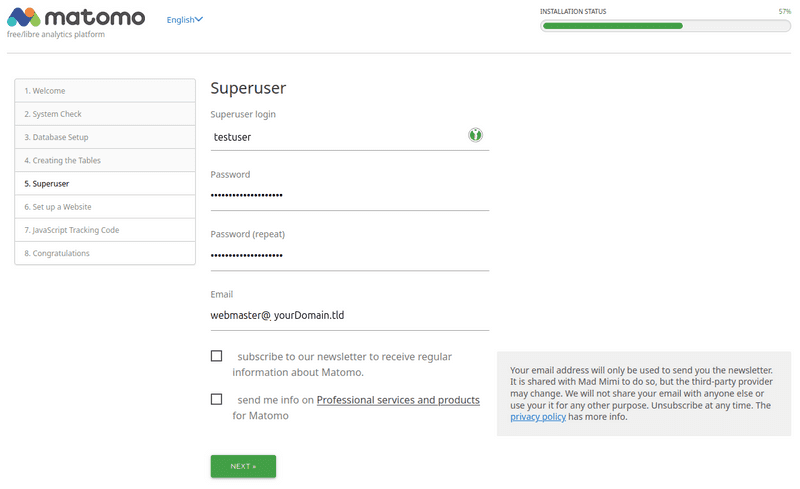Open the Professional services and products link
800x489 pixels.
(x=398, y=400)
